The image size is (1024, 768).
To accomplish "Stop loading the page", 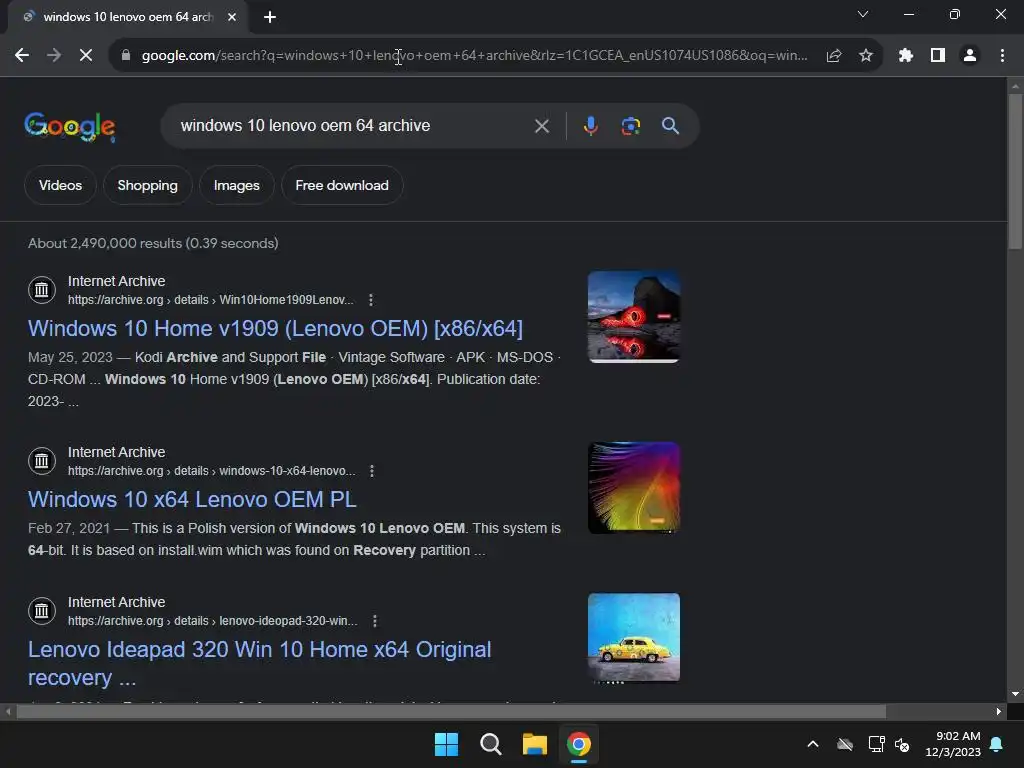I will click(86, 56).
